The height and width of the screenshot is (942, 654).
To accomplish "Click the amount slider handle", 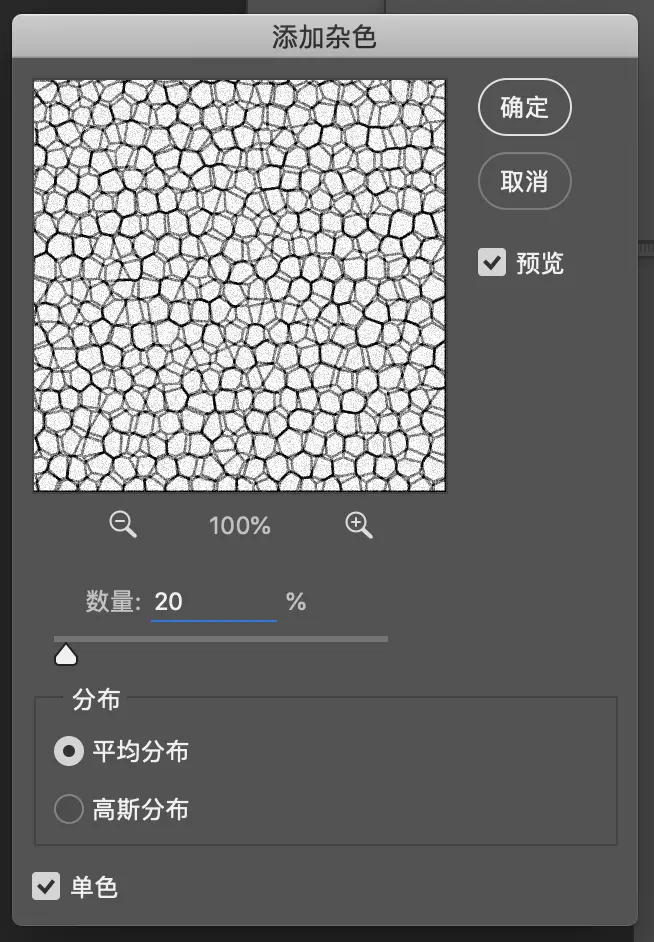I will pos(66,655).
